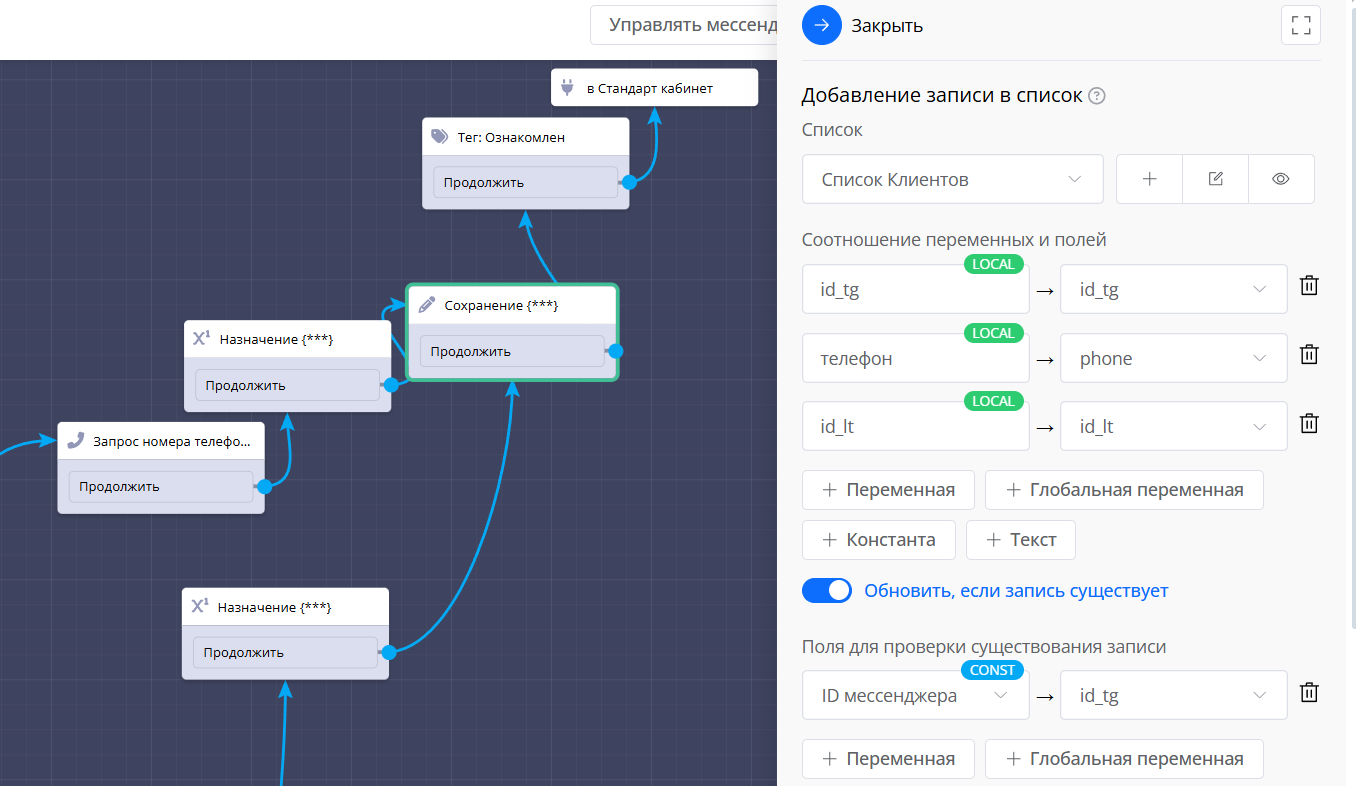Click the fullscreen expand panel icon
1356x786 pixels.
click(x=1300, y=26)
